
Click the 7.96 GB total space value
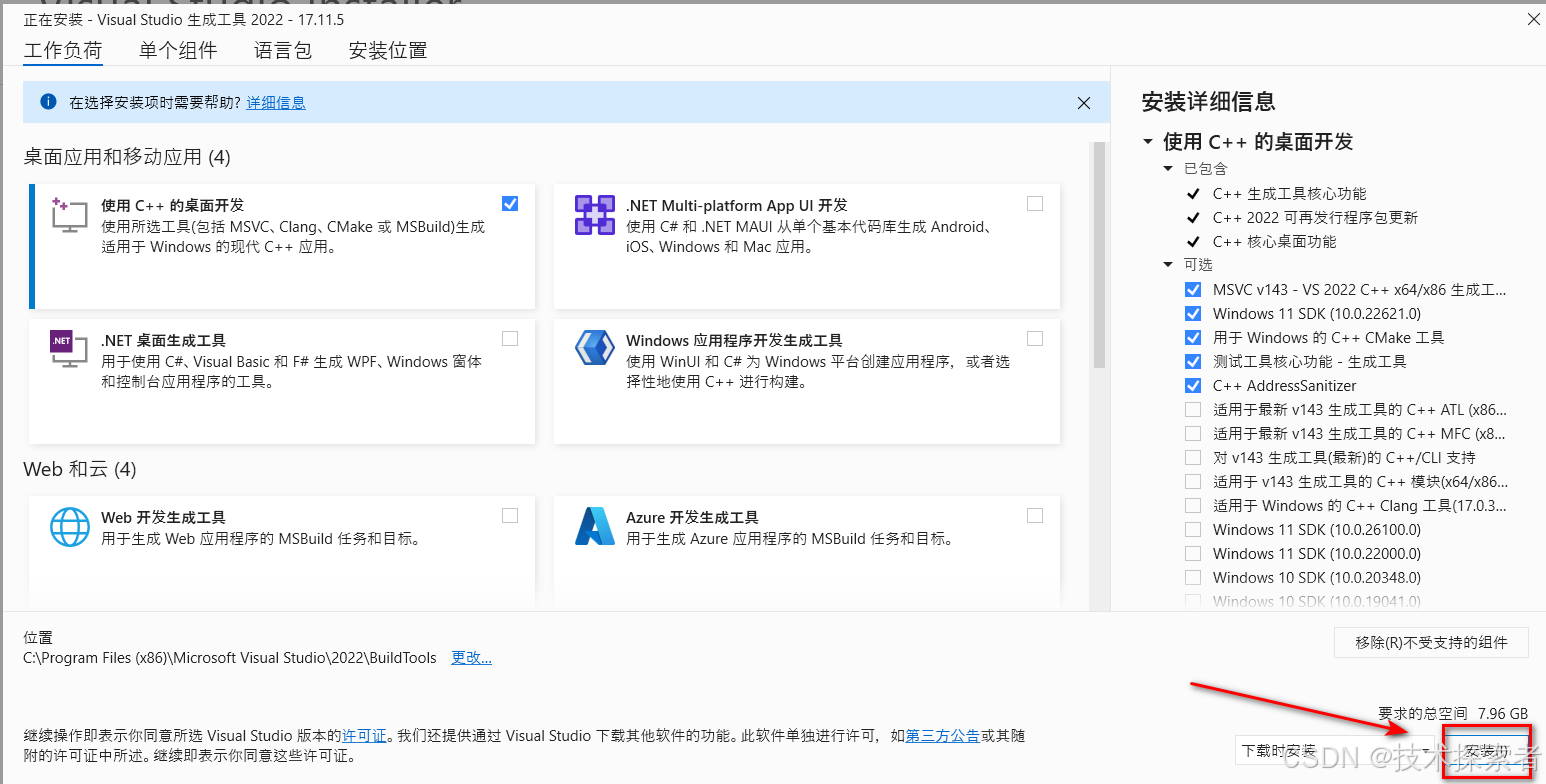coord(1503,713)
